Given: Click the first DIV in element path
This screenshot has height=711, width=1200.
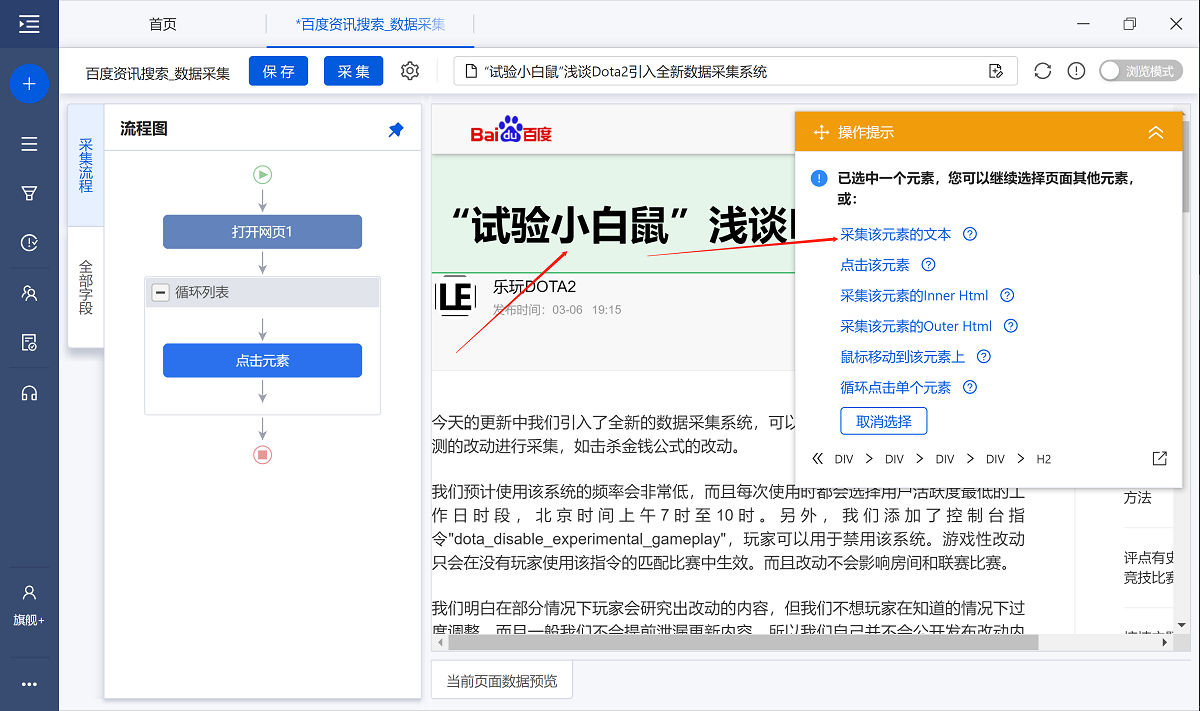Looking at the screenshot, I should coord(844,459).
